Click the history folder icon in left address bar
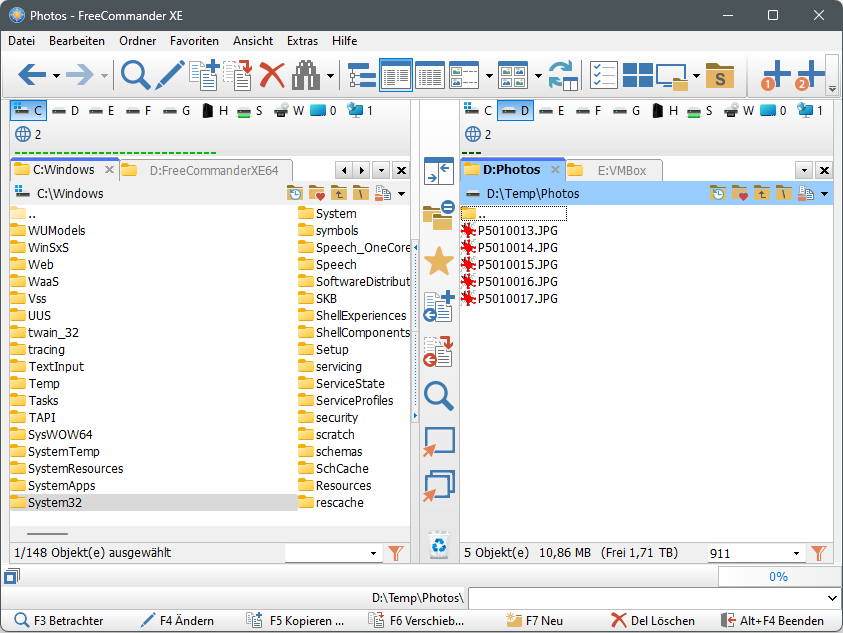Screen dimensions: 843x633 (x=295, y=194)
